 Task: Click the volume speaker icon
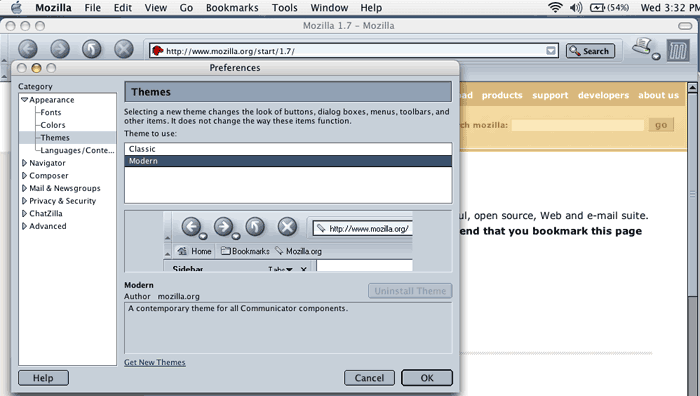pos(576,7)
